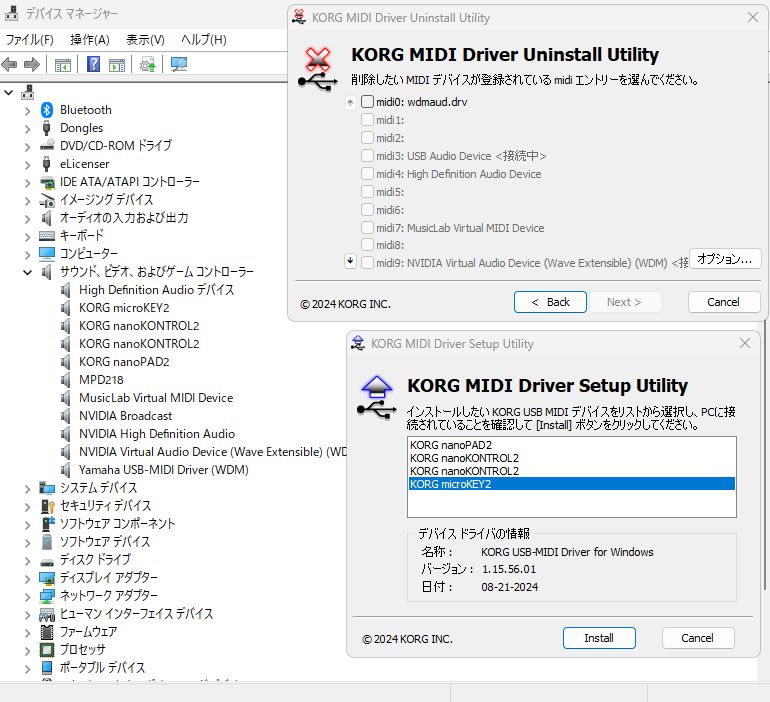Click the セキュリティ デバイス category icon
Image resolution: width=770 pixels, height=702 pixels.
[47, 506]
